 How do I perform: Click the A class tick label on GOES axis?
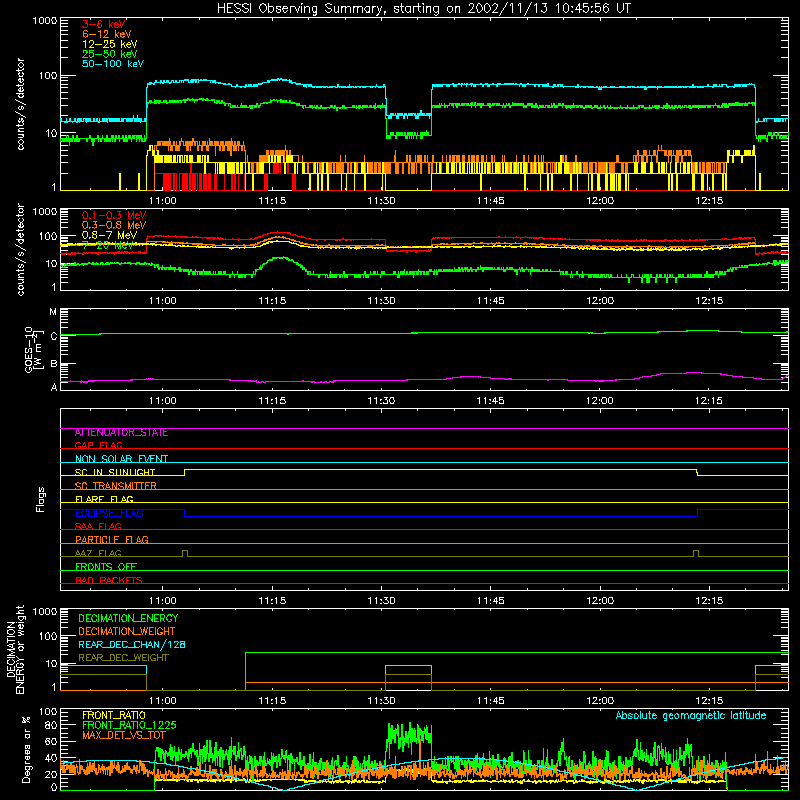point(54,387)
